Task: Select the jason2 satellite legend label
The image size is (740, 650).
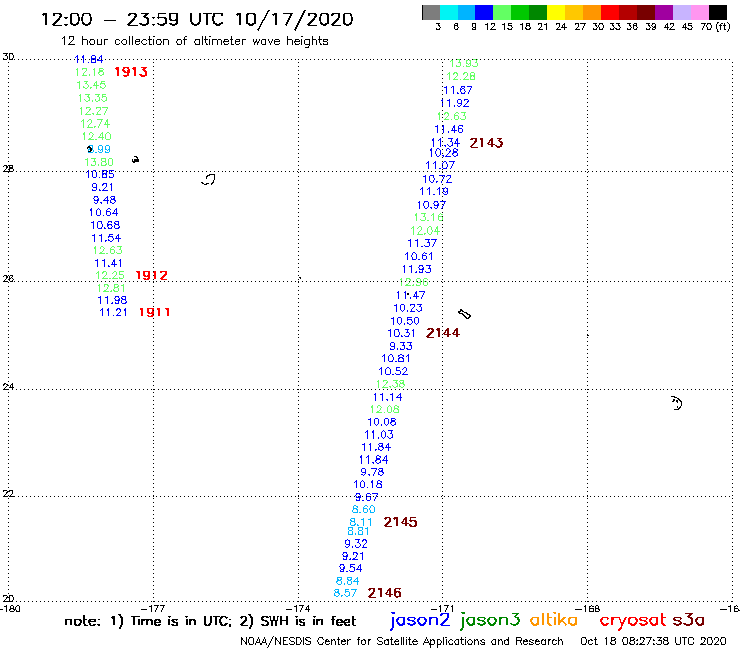Action: pyautogui.click(x=420, y=620)
